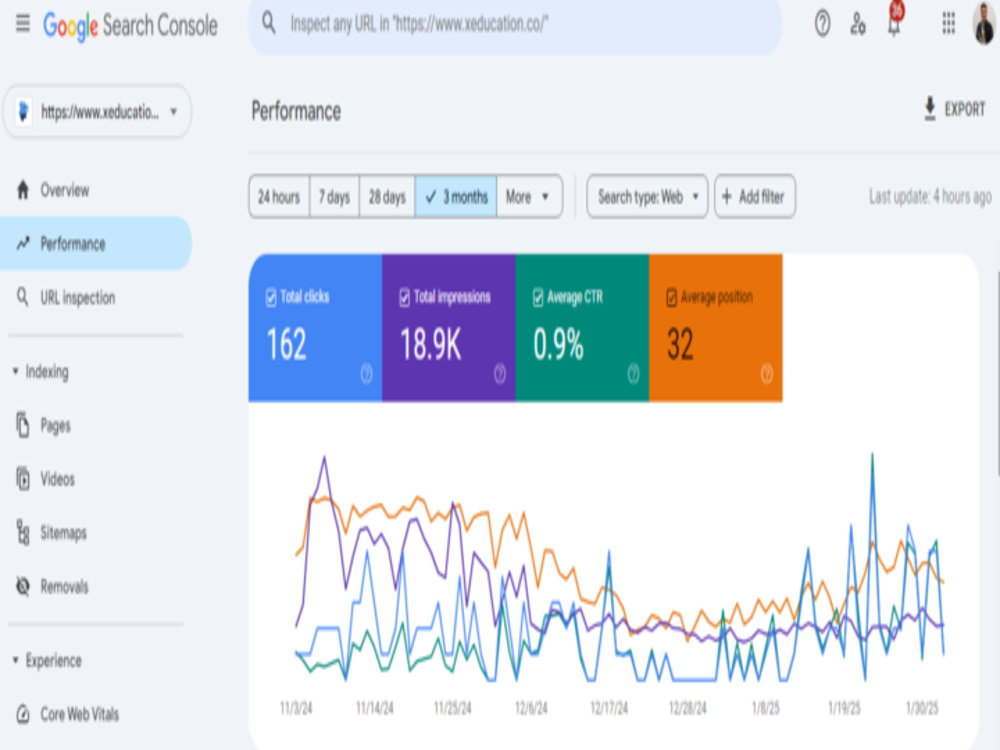Open Videos report in the sidebar
The width and height of the screenshot is (1000, 750).
(96, 479)
